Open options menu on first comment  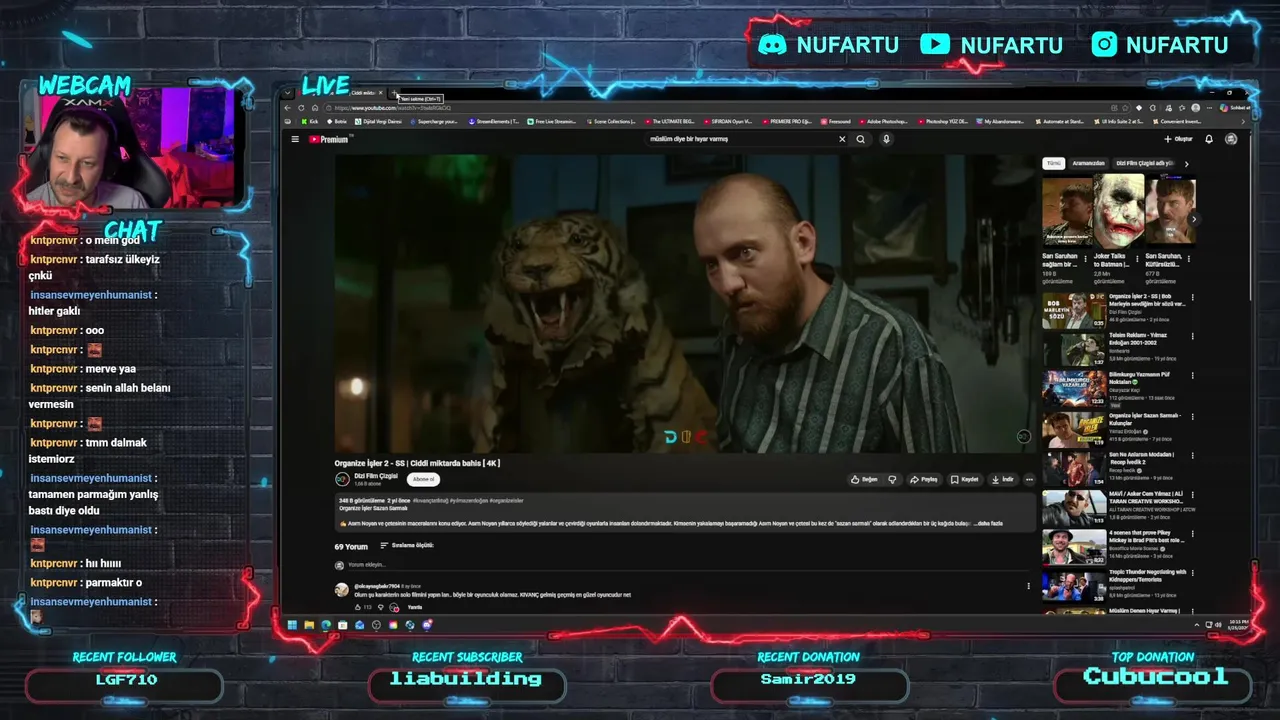1028,586
